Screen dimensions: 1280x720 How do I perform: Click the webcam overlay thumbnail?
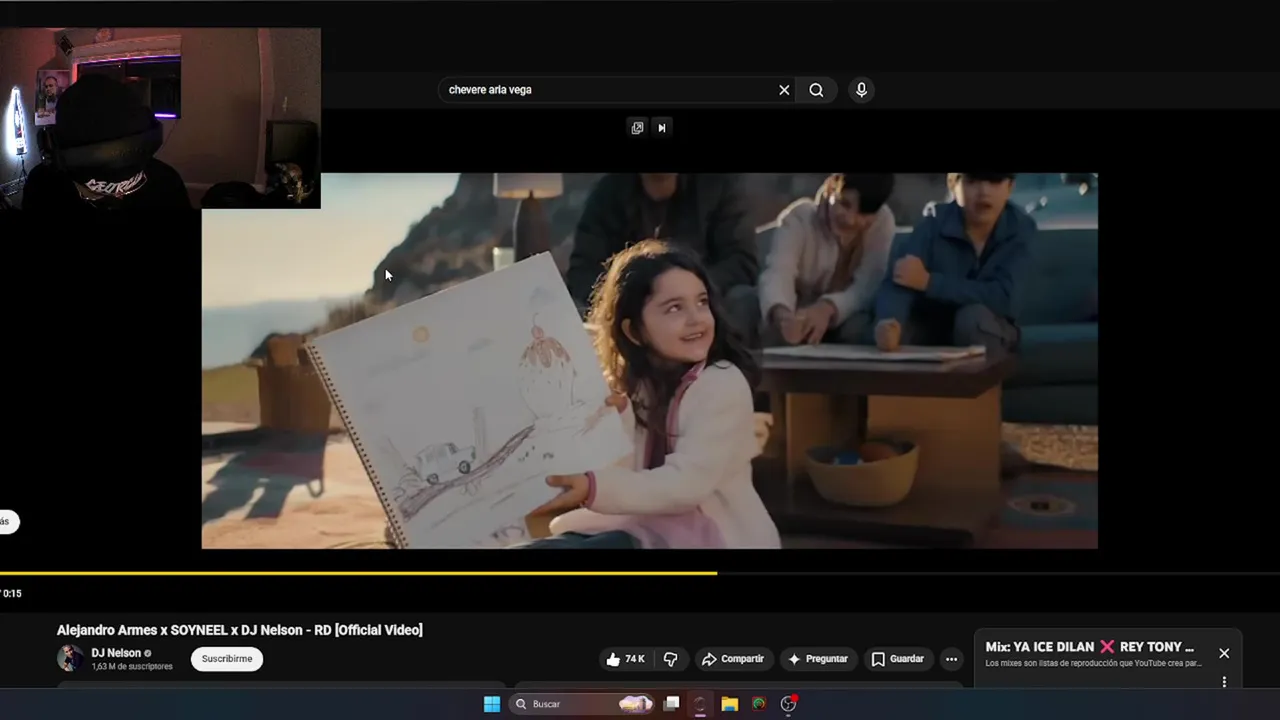[160, 118]
